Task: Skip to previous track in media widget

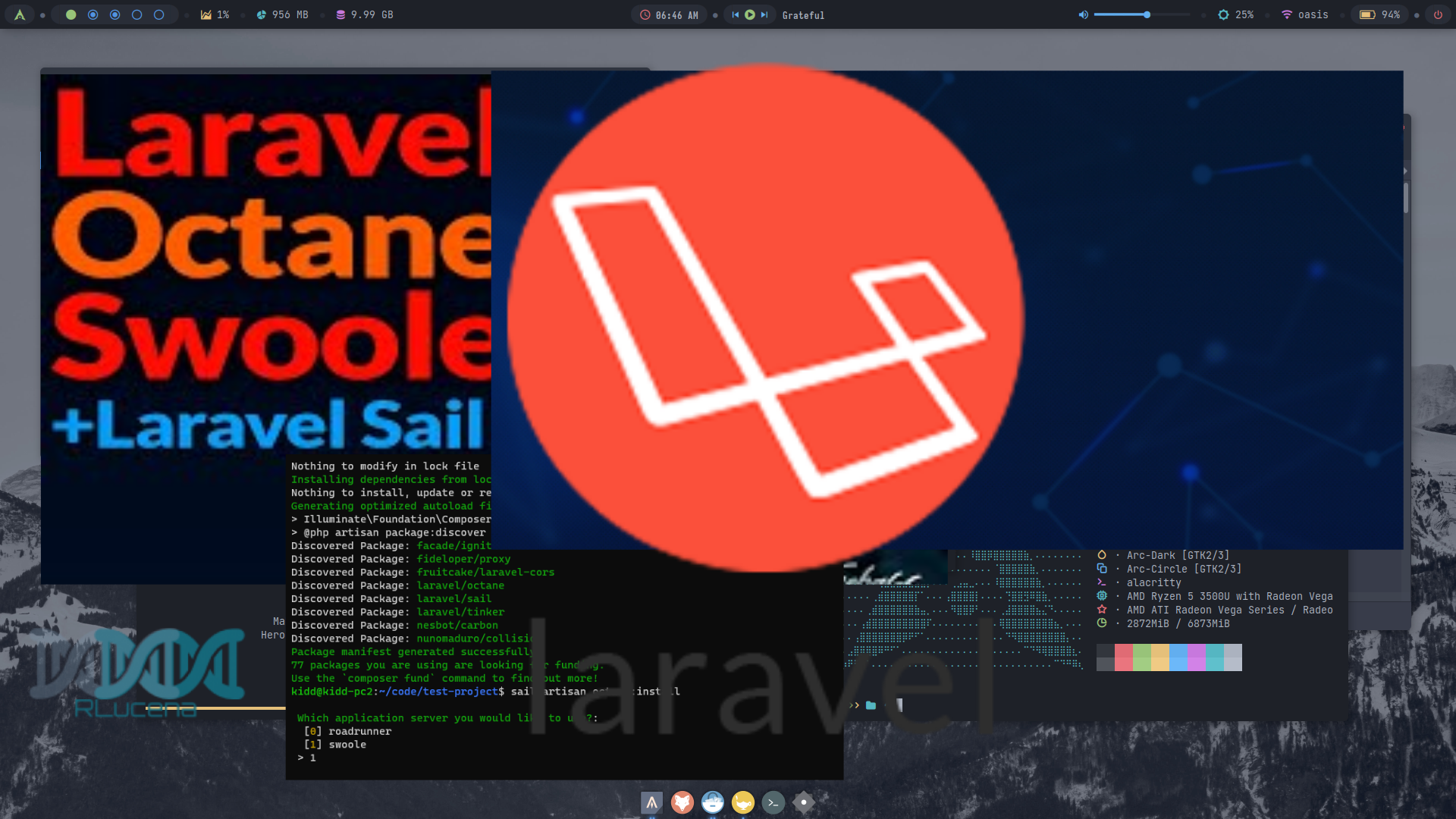Action: pos(735,14)
